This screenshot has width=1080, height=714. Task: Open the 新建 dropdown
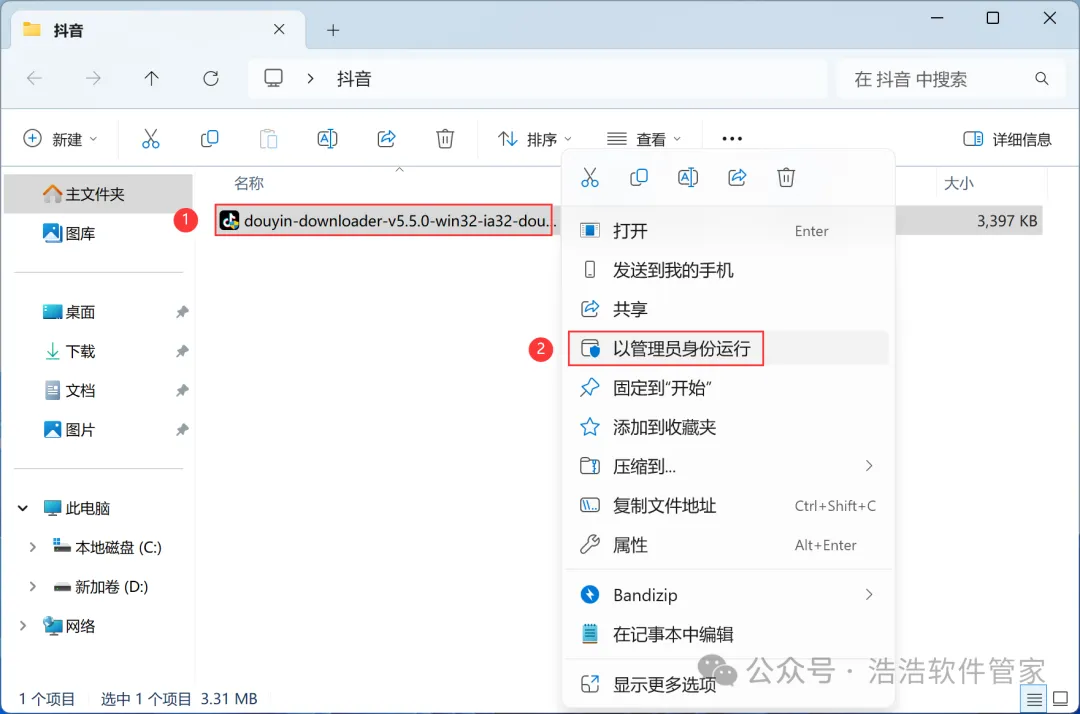point(61,139)
